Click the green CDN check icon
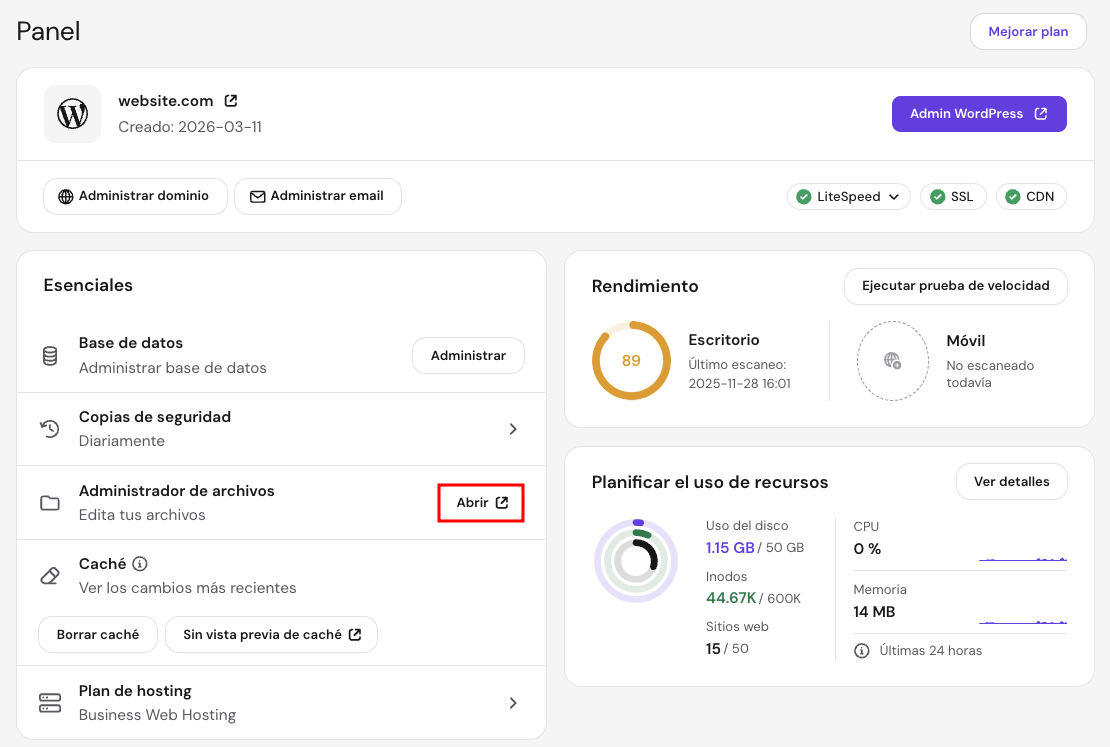 point(1013,196)
